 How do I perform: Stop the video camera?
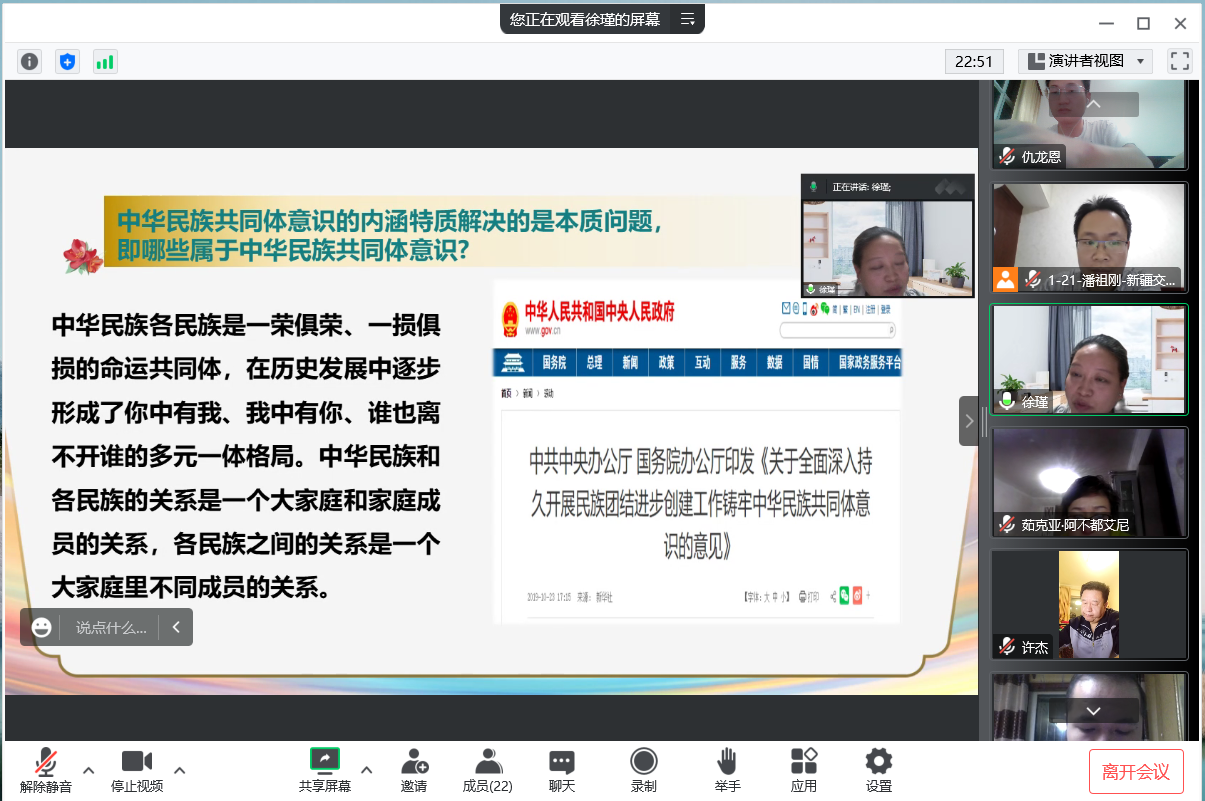coord(137,770)
